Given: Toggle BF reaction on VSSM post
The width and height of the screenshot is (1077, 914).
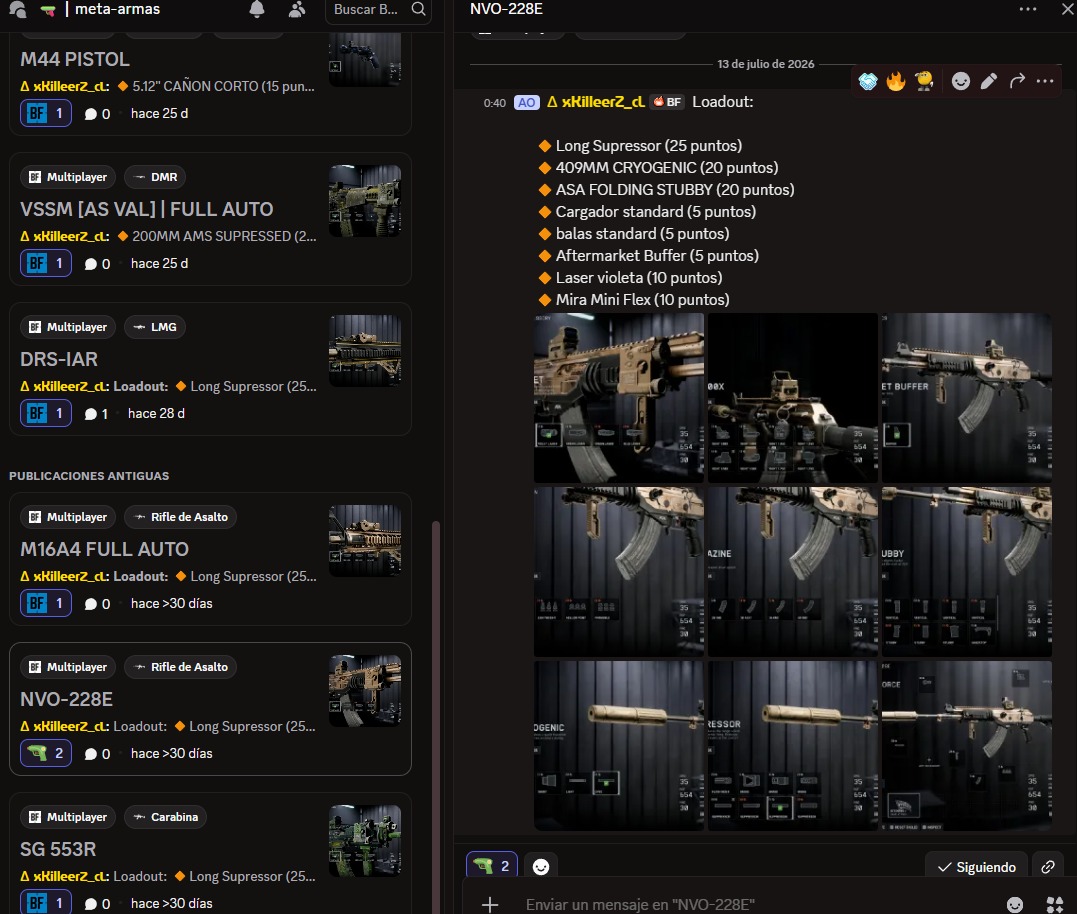Looking at the screenshot, I should coord(46,263).
